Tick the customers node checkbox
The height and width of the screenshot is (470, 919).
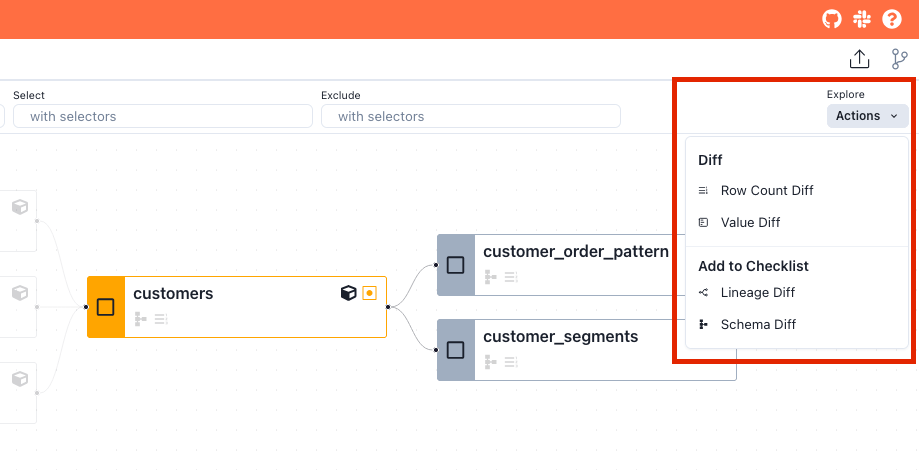(106, 307)
